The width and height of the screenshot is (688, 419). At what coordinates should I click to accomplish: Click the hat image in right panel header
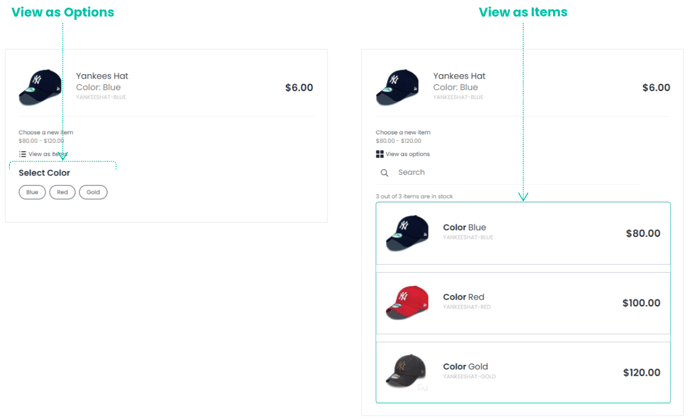[397, 87]
